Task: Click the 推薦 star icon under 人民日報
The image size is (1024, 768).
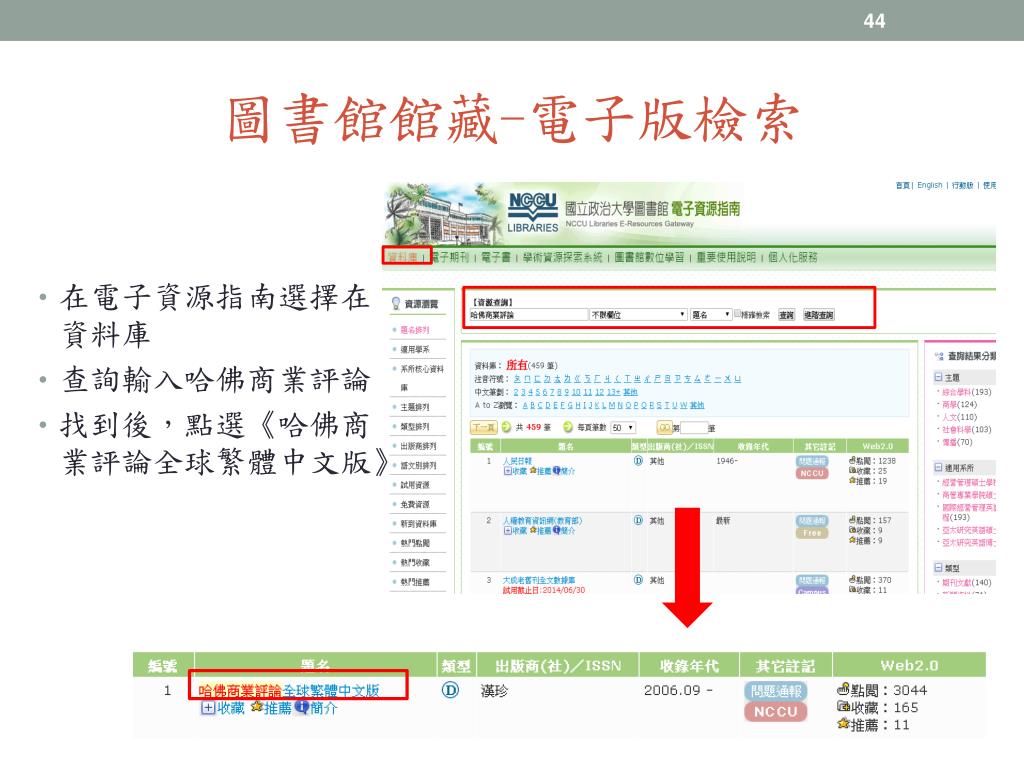Action: pyautogui.click(x=533, y=471)
